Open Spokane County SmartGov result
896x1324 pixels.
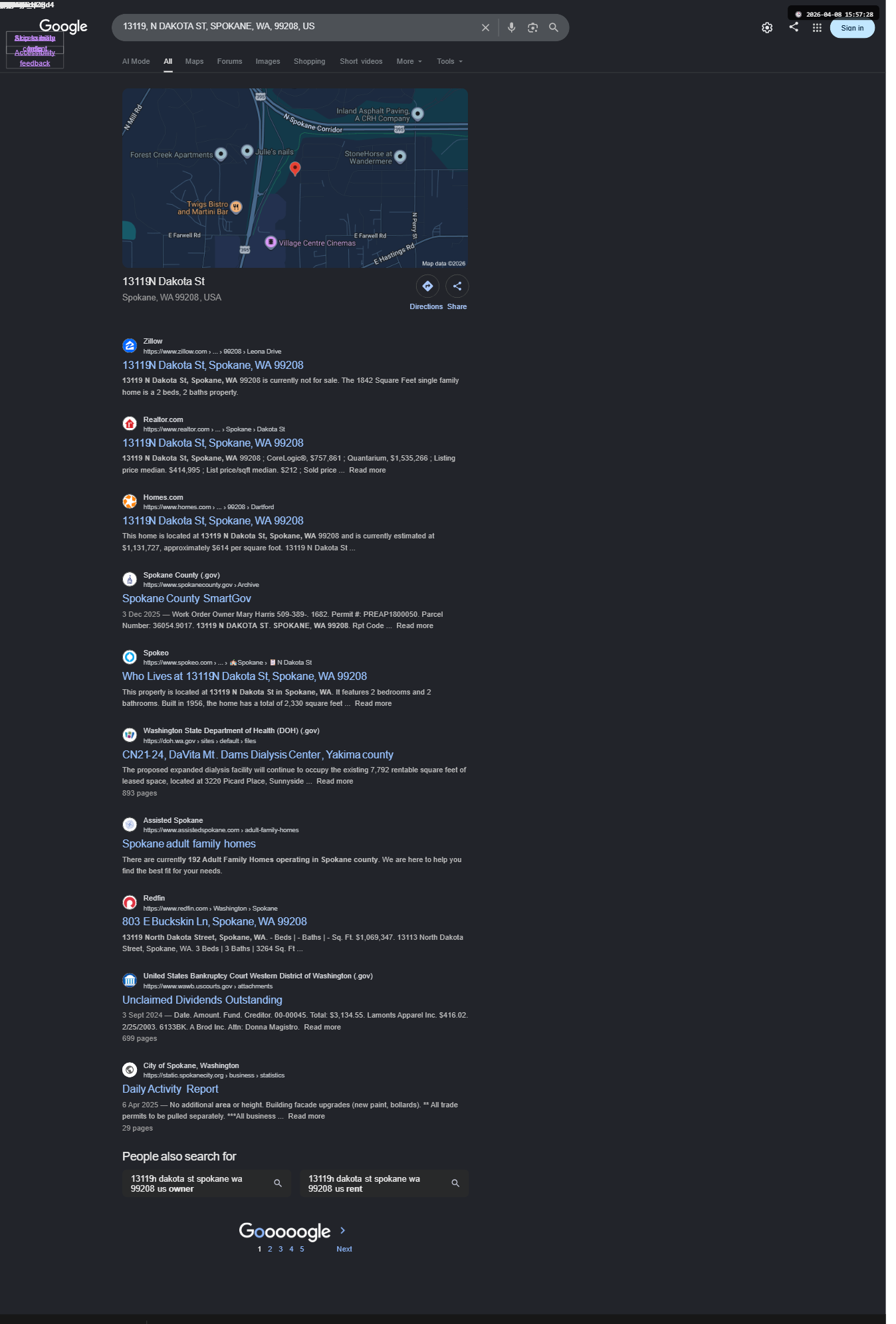[x=187, y=599]
